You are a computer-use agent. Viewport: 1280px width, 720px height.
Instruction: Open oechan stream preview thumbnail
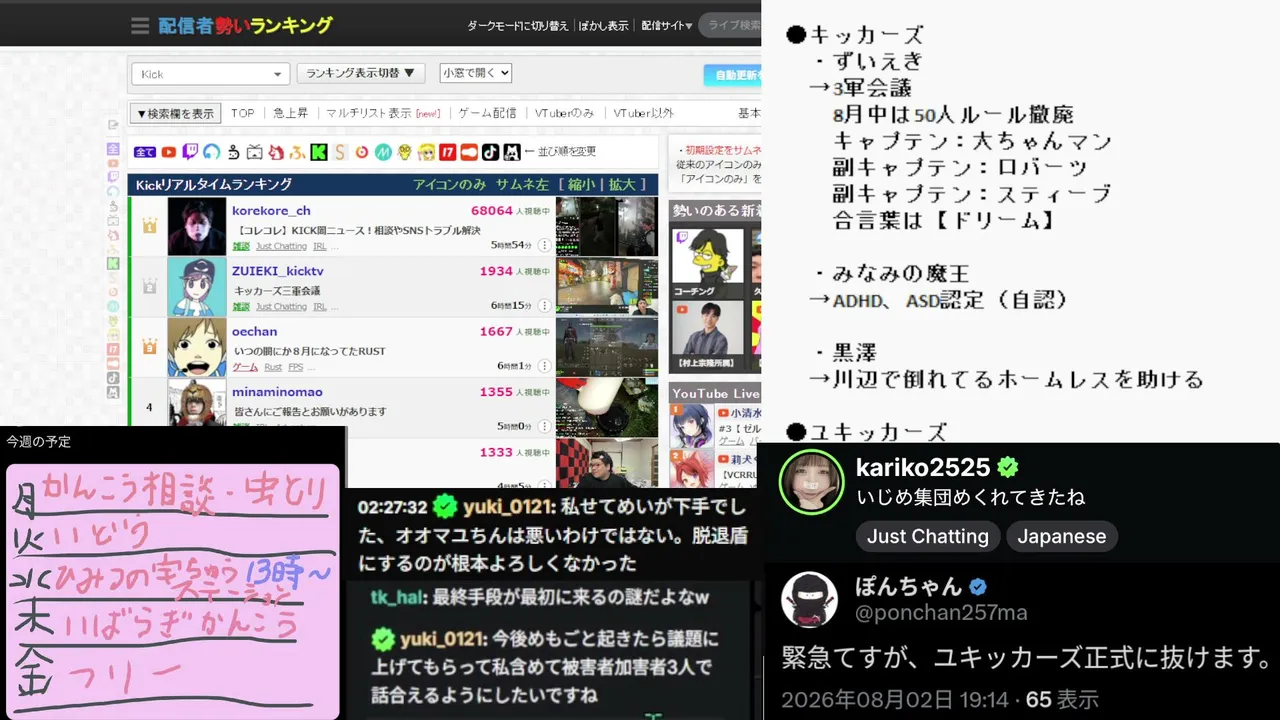[607, 347]
